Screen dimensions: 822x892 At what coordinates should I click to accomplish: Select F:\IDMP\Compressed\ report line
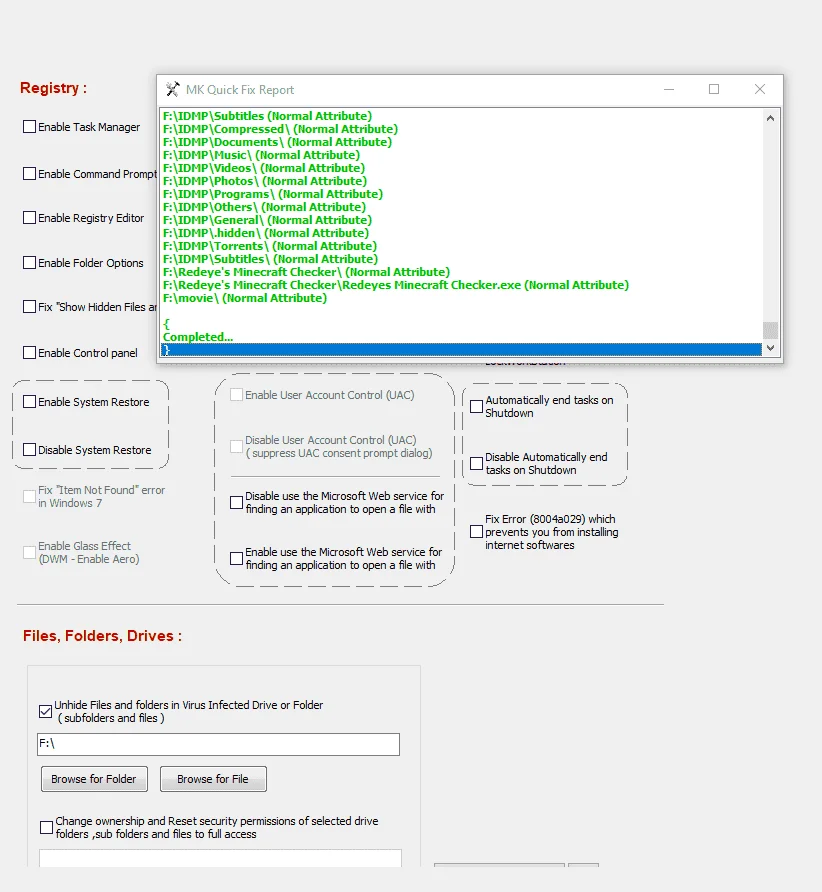[280, 129]
